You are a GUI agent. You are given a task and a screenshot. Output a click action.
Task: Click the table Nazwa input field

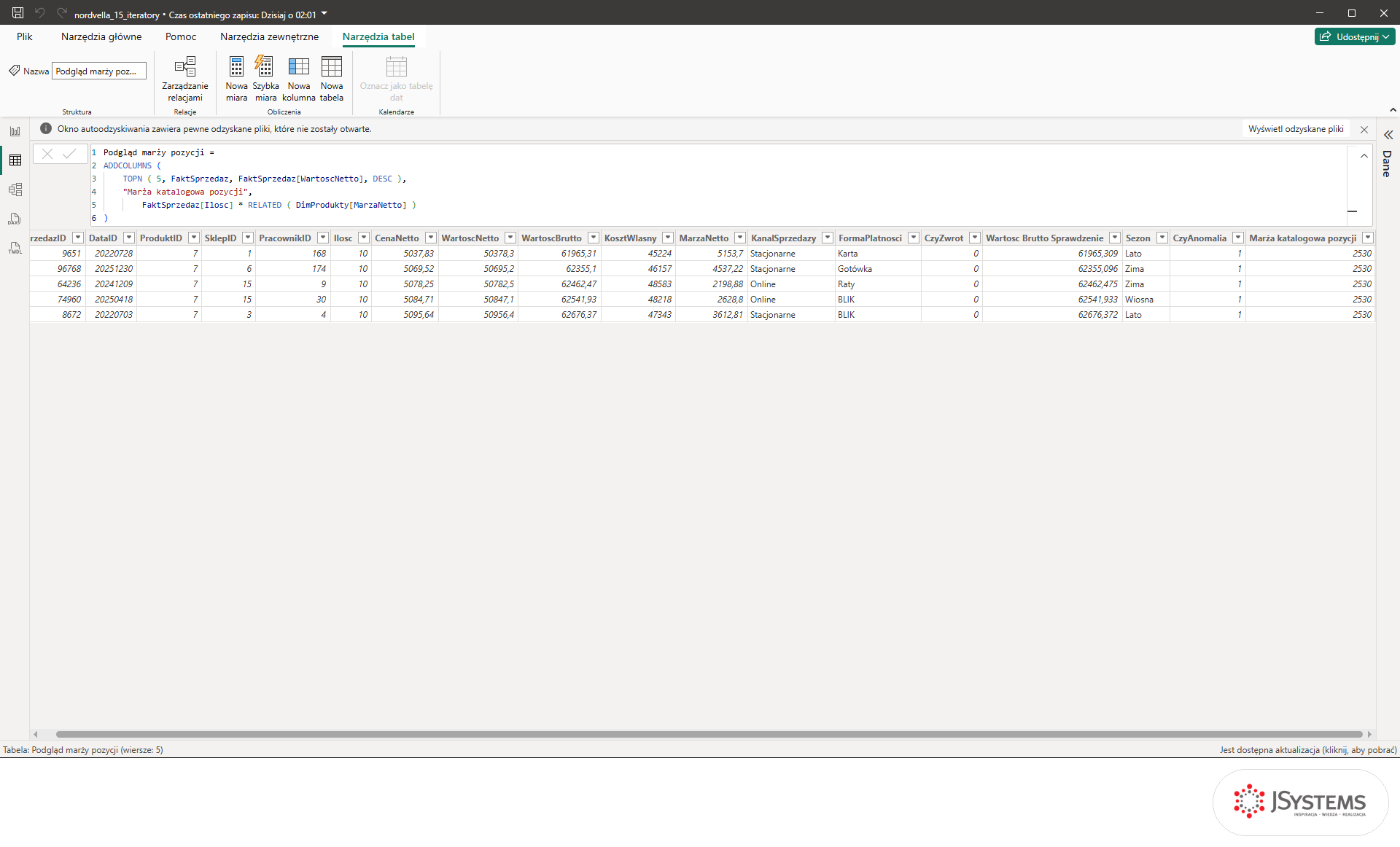99,71
